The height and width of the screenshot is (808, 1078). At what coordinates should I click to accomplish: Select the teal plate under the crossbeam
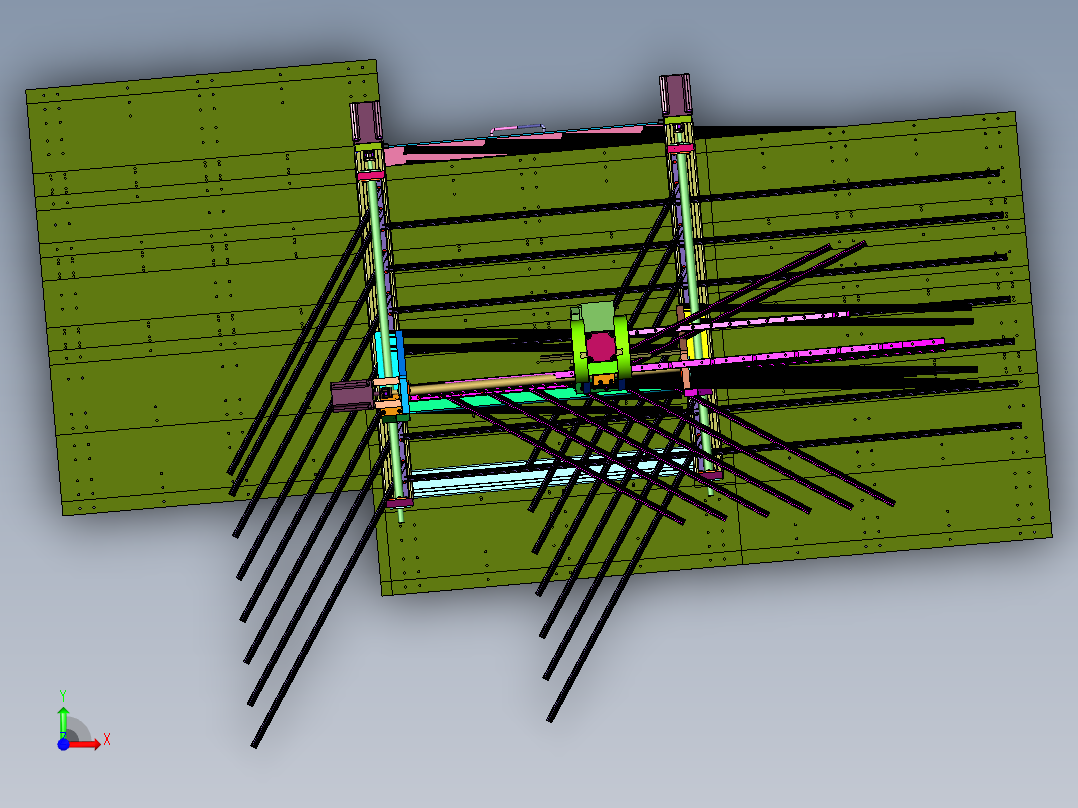pyautogui.click(x=492, y=401)
